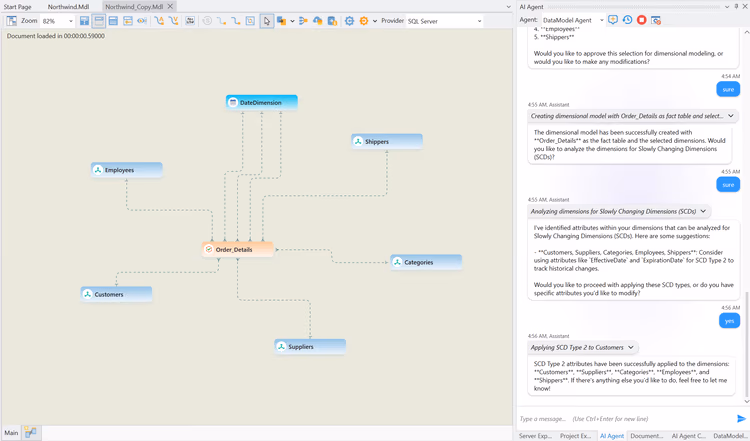This screenshot has height=441, width=750.
Task: Switch to the Northwind.Mdl tab
Action: [68, 7]
